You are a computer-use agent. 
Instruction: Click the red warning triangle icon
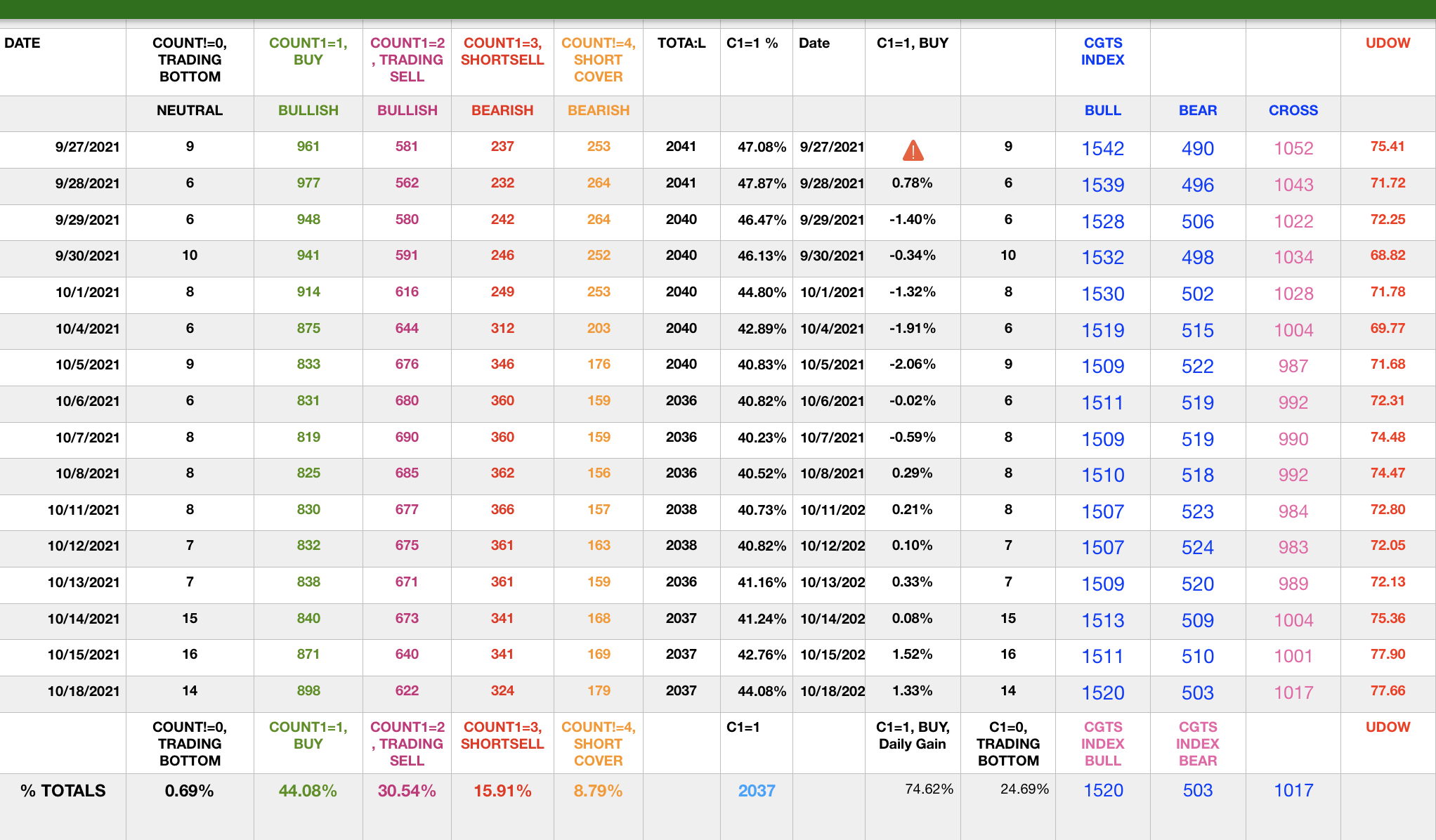pyautogui.click(x=913, y=150)
